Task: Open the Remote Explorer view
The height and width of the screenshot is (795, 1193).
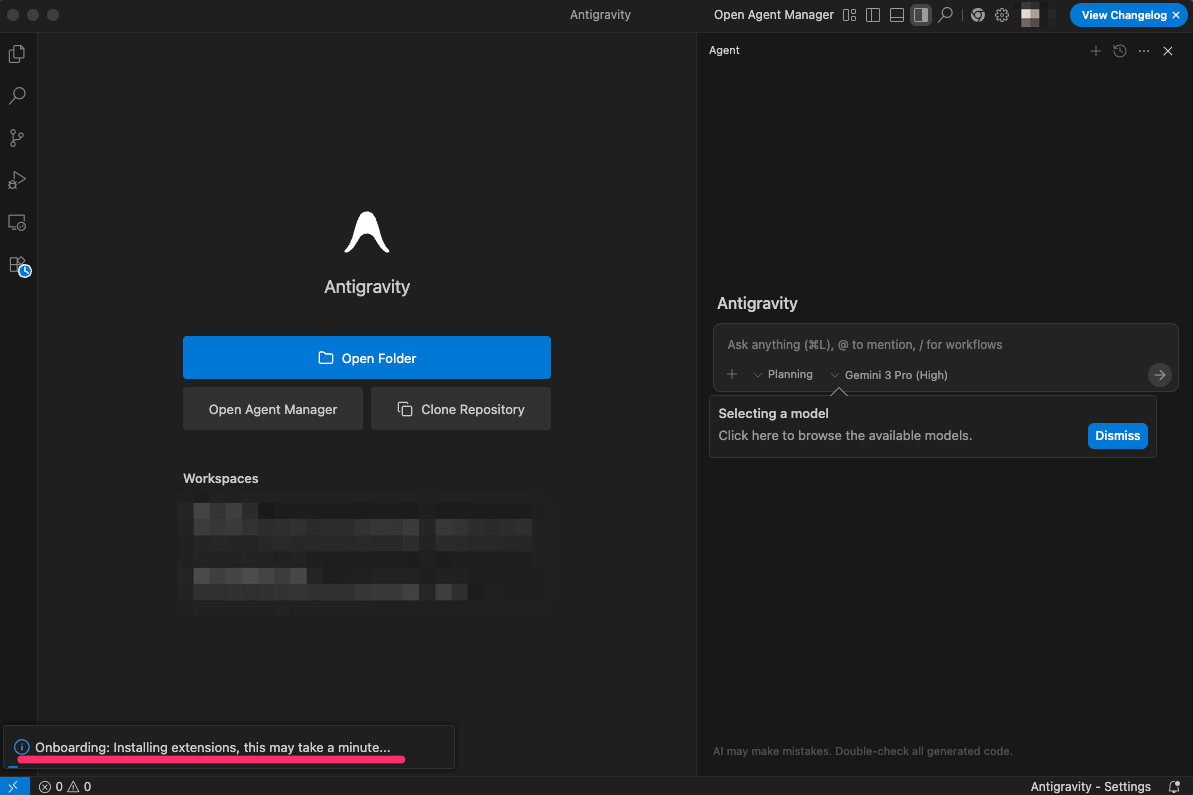Action: (x=17, y=223)
